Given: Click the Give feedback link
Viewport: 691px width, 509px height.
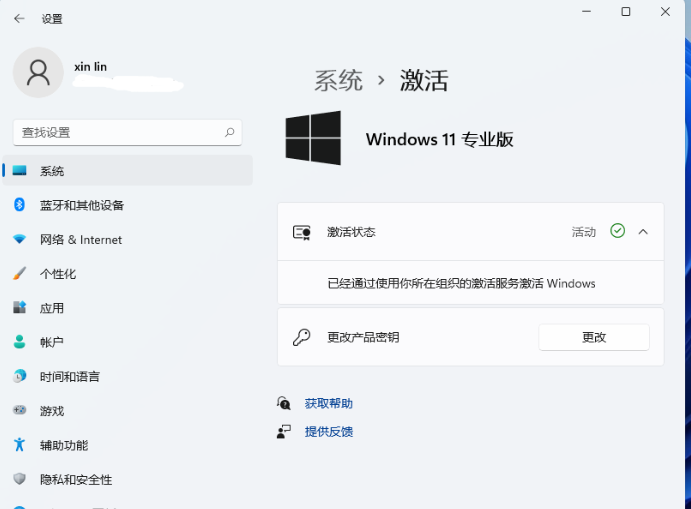Looking at the screenshot, I should coord(329,432).
